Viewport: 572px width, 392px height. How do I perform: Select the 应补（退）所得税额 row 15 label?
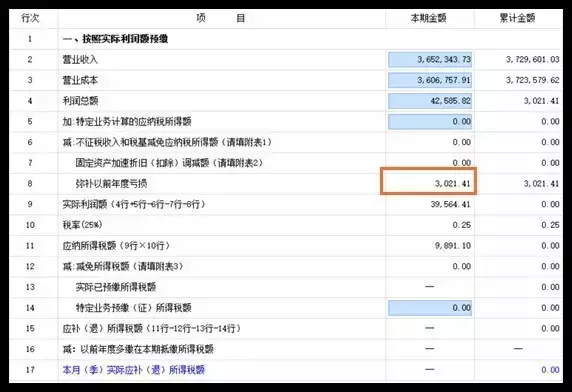152,329
